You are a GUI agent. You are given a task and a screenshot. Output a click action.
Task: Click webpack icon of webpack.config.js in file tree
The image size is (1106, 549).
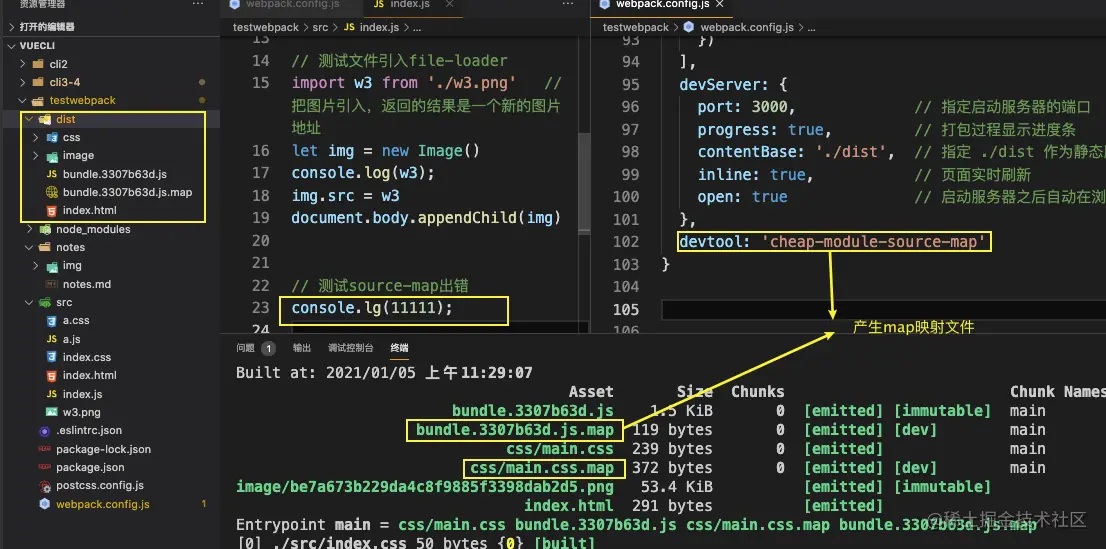(45, 504)
